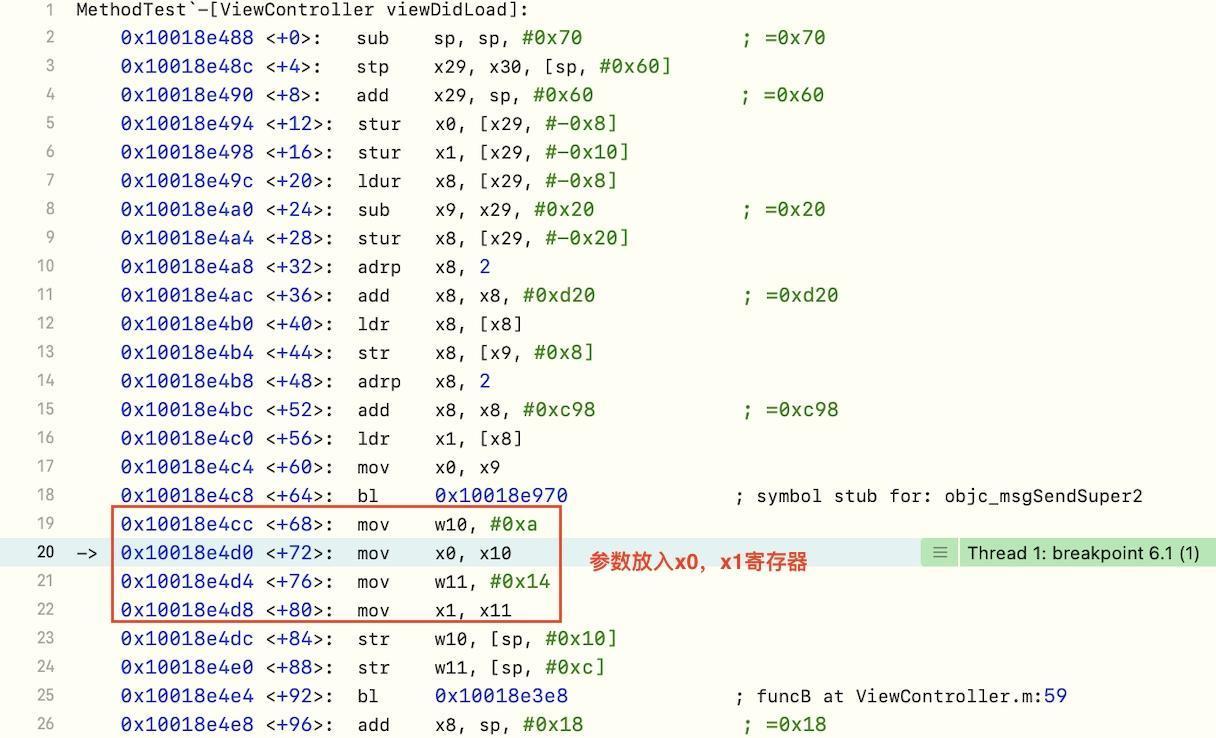Click address 0x10018e4d4
The image size is (1216, 738).
(x=187, y=582)
